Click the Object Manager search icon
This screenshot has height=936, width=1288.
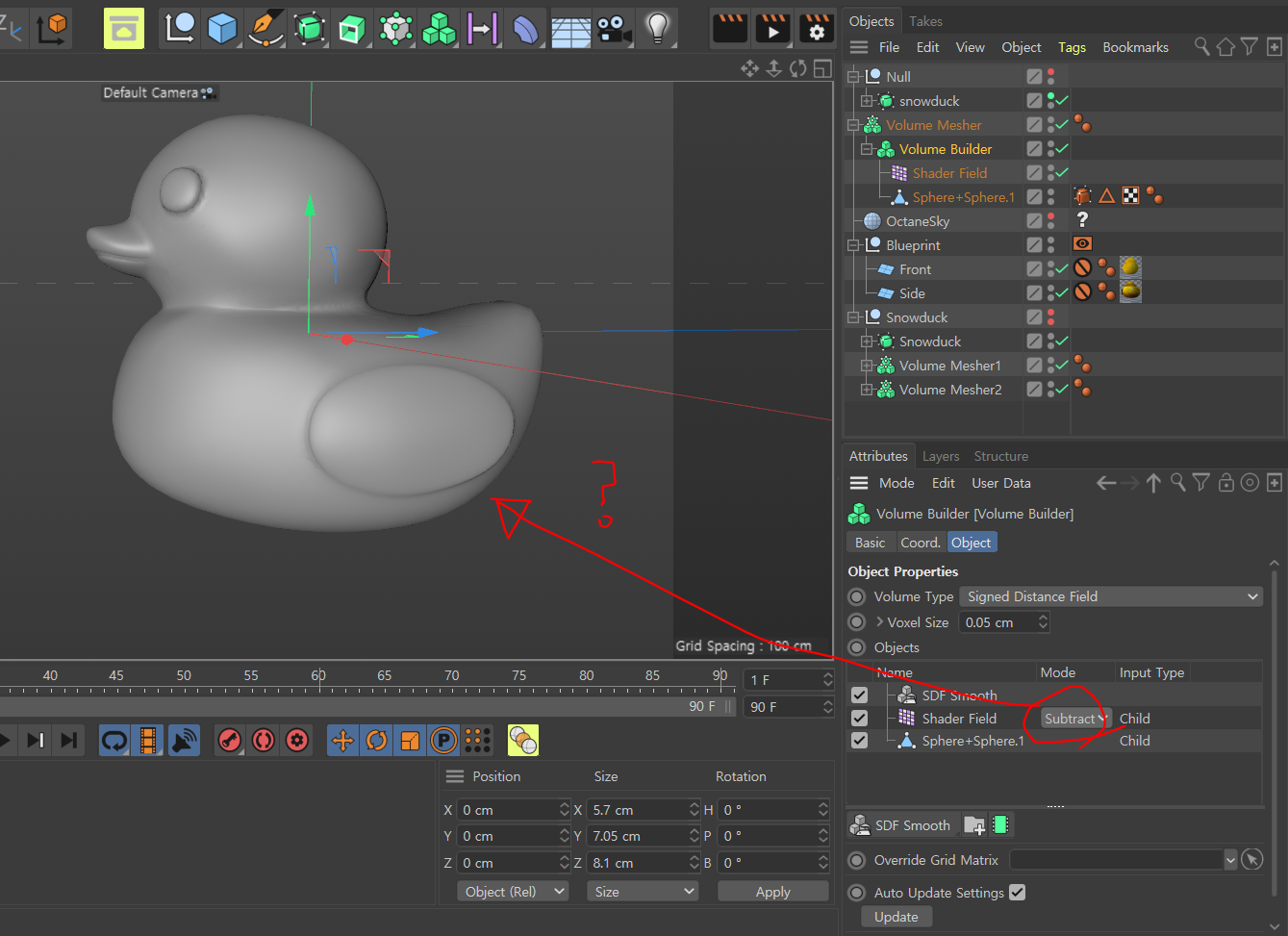1201,46
